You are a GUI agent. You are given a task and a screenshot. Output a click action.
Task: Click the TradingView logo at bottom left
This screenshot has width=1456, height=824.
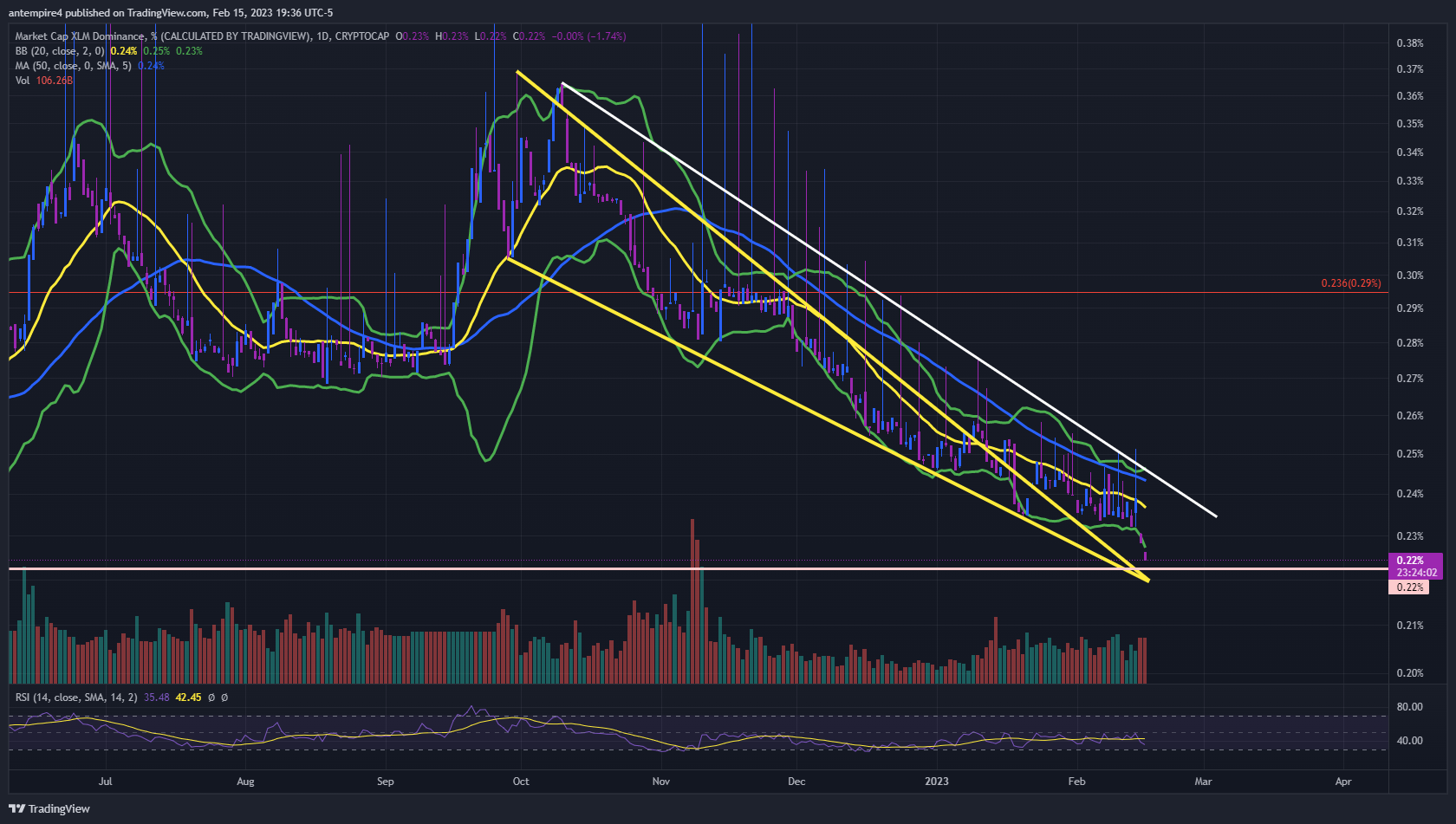click(49, 808)
